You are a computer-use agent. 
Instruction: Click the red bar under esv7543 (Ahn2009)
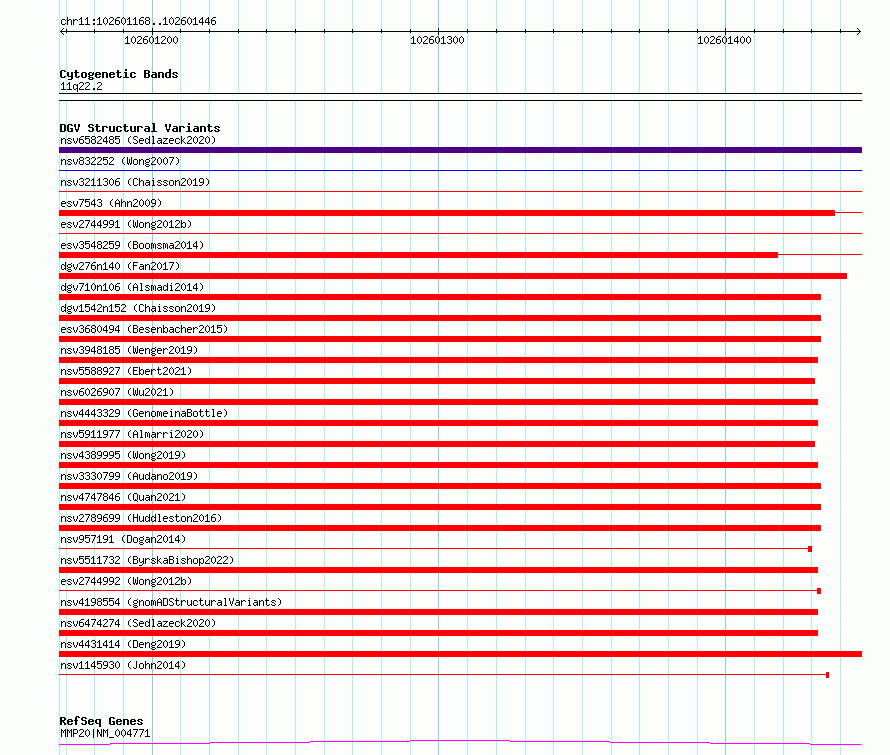click(447, 213)
